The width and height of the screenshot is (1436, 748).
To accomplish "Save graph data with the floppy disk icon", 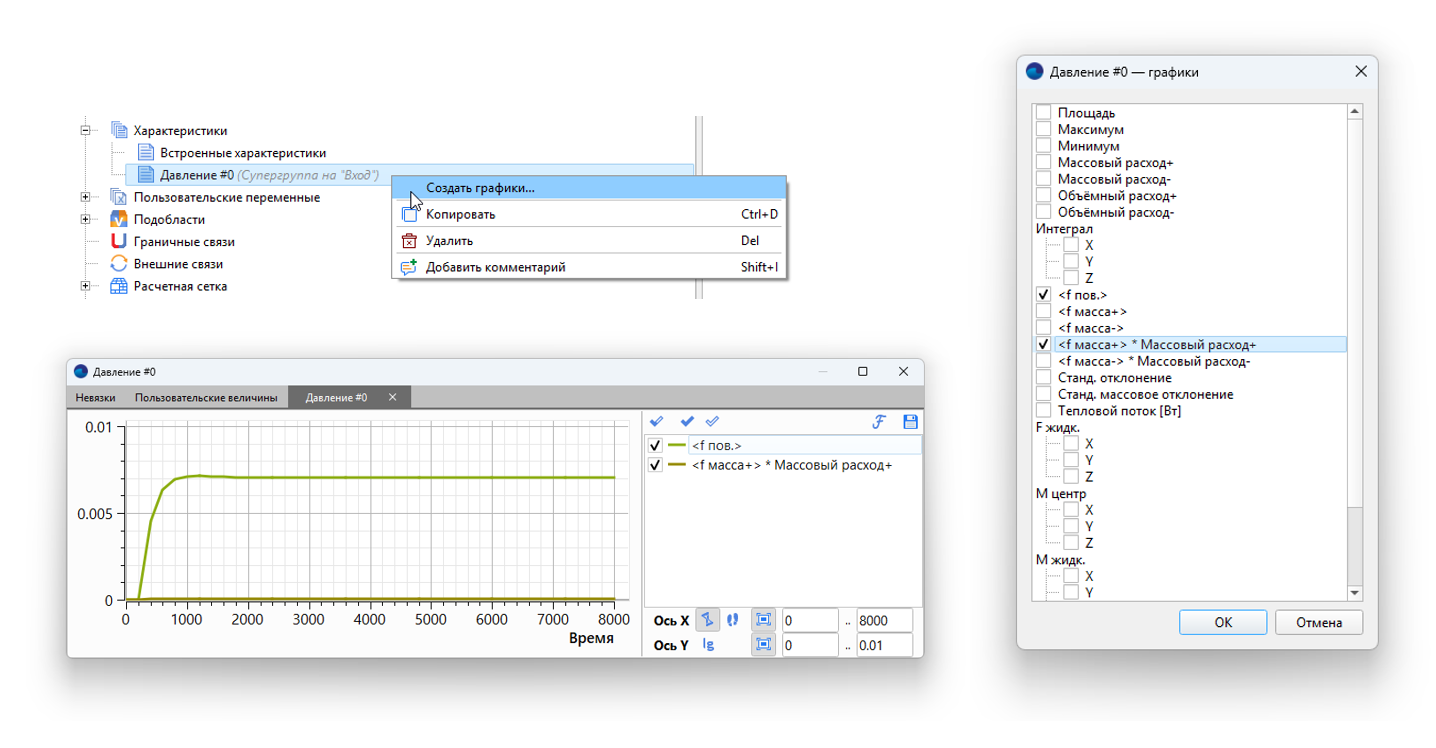I will (x=910, y=422).
